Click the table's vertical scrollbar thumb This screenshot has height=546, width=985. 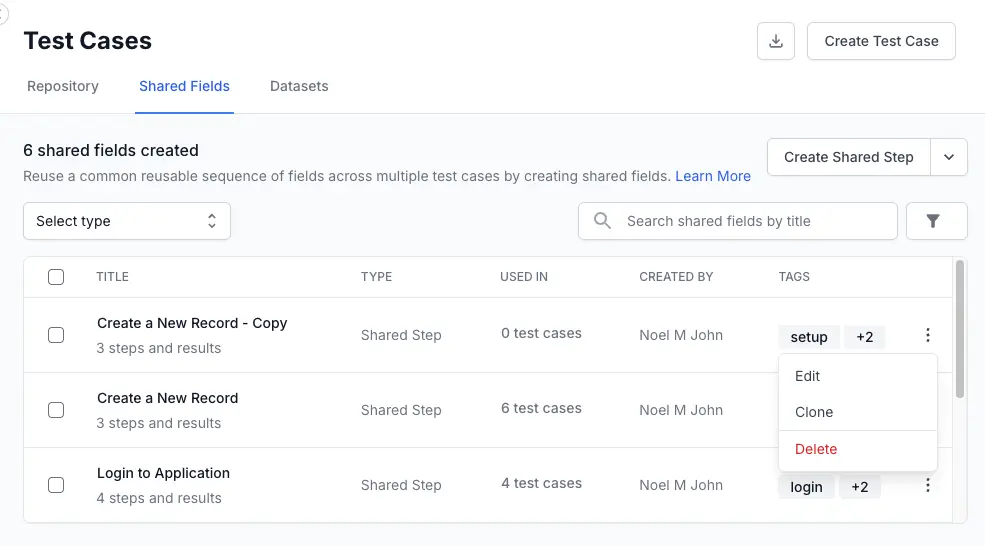click(x=959, y=329)
